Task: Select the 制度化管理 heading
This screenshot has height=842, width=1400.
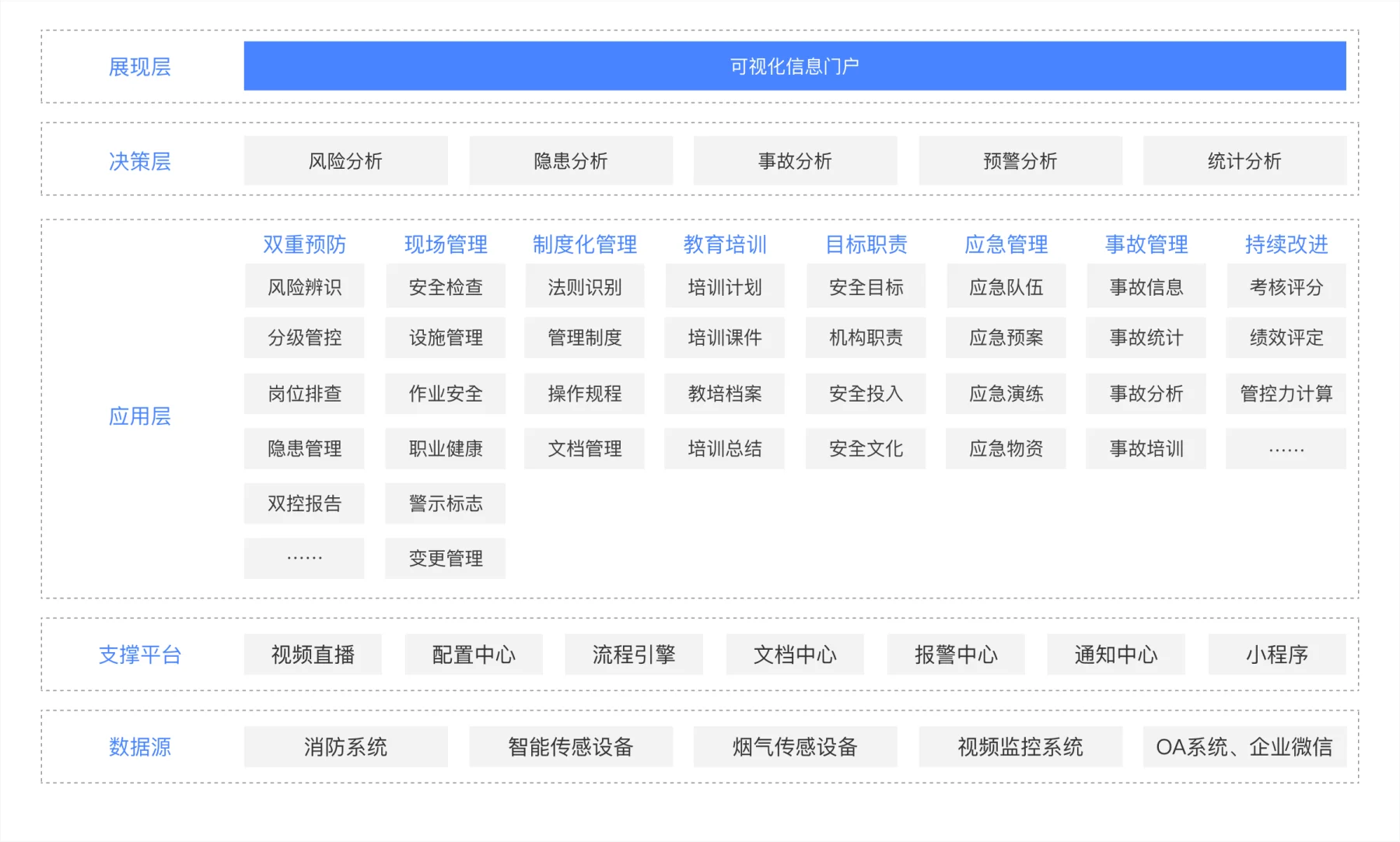Action: pyautogui.click(x=585, y=244)
